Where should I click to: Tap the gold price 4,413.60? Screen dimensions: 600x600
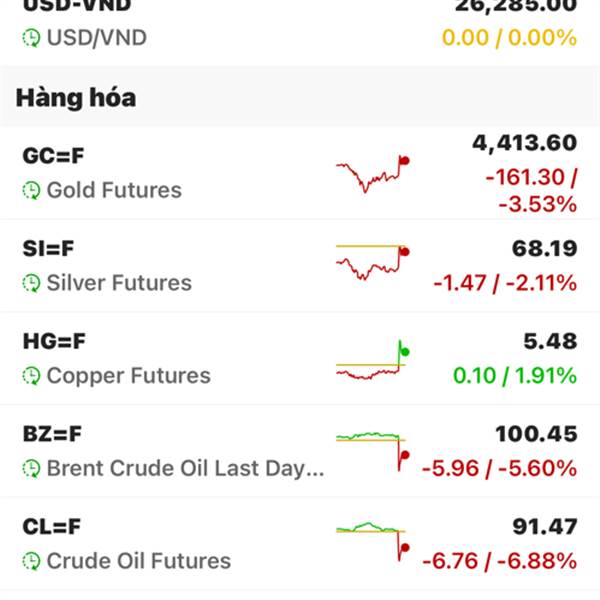(x=524, y=143)
